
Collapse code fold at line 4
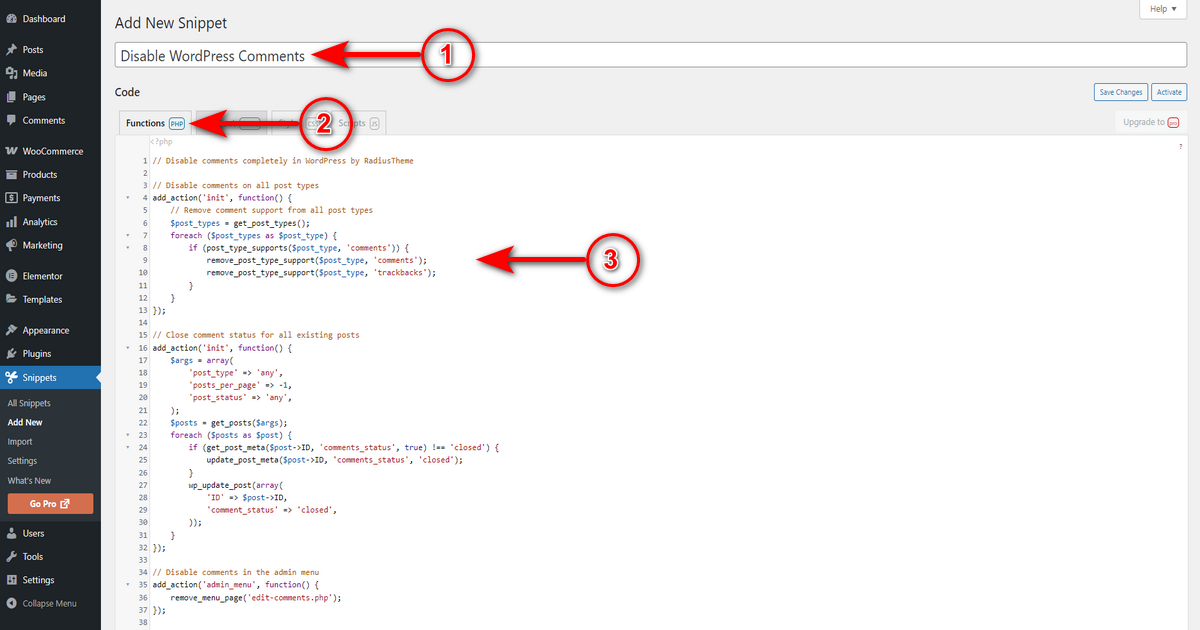click(x=128, y=198)
